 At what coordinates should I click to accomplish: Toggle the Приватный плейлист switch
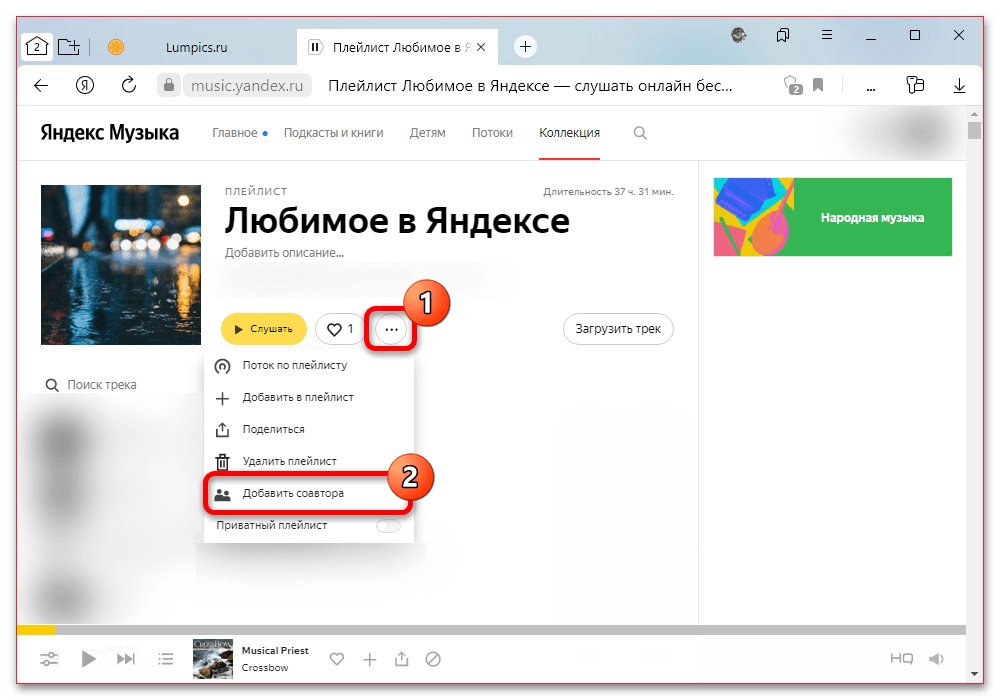388,525
